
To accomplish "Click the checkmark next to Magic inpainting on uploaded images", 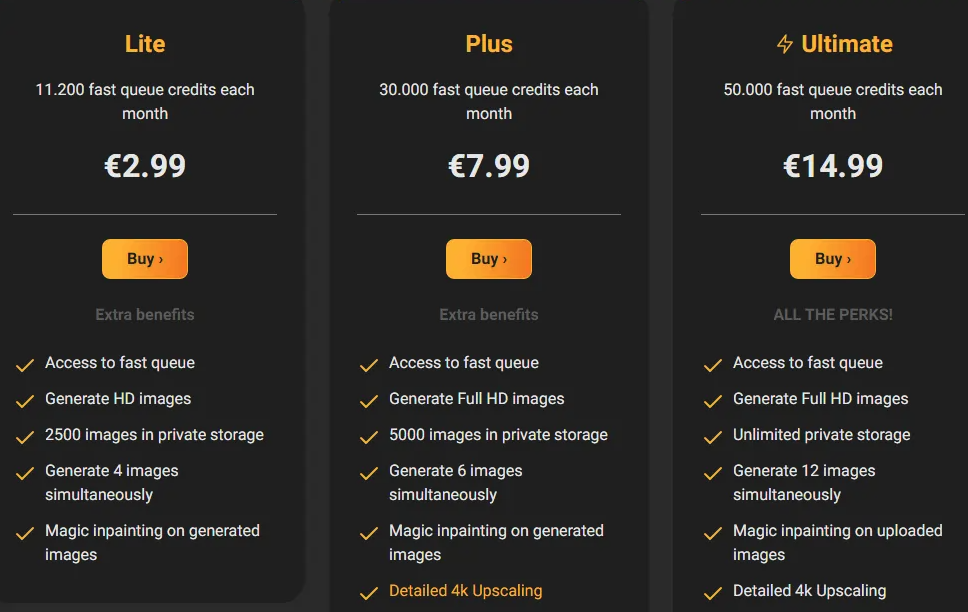I will pos(713,531).
